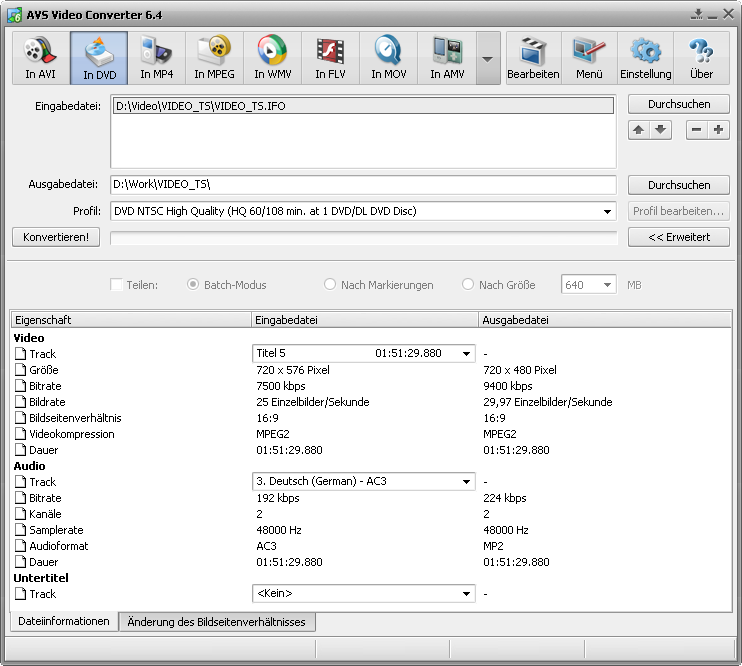Choose the In MP4 format icon
This screenshot has height=666, width=742.
click(x=157, y=58)
